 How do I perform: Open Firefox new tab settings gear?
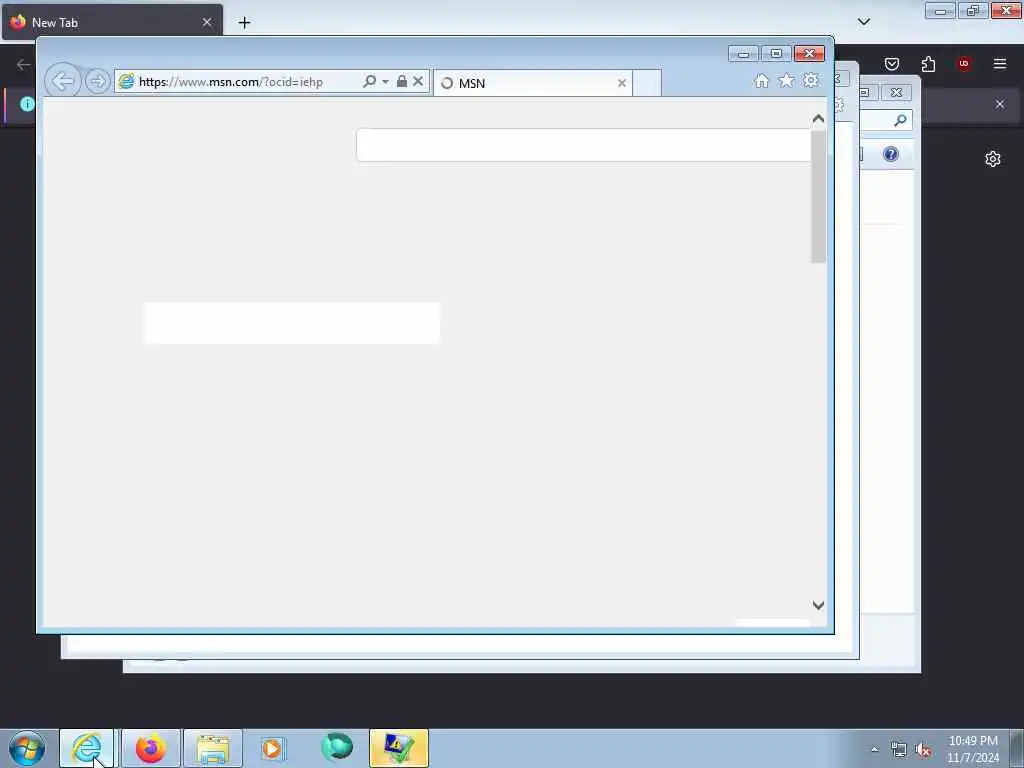(993, 159)
